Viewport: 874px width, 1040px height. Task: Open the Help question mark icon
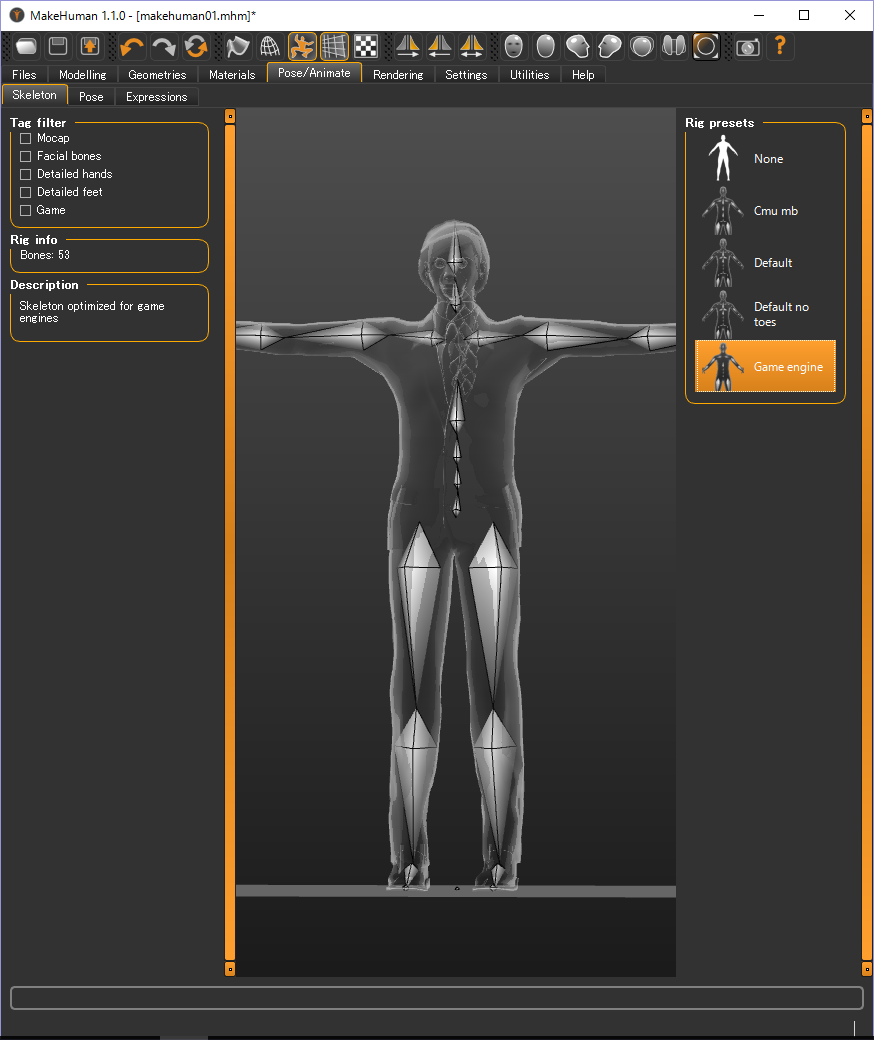tap(780, 46)
